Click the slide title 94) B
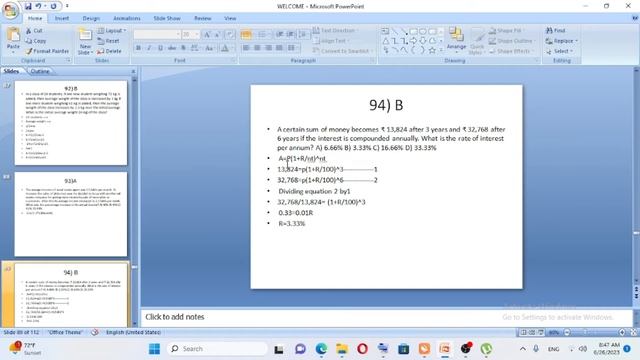This screenshot has width=640, height=360. point(386,105)
